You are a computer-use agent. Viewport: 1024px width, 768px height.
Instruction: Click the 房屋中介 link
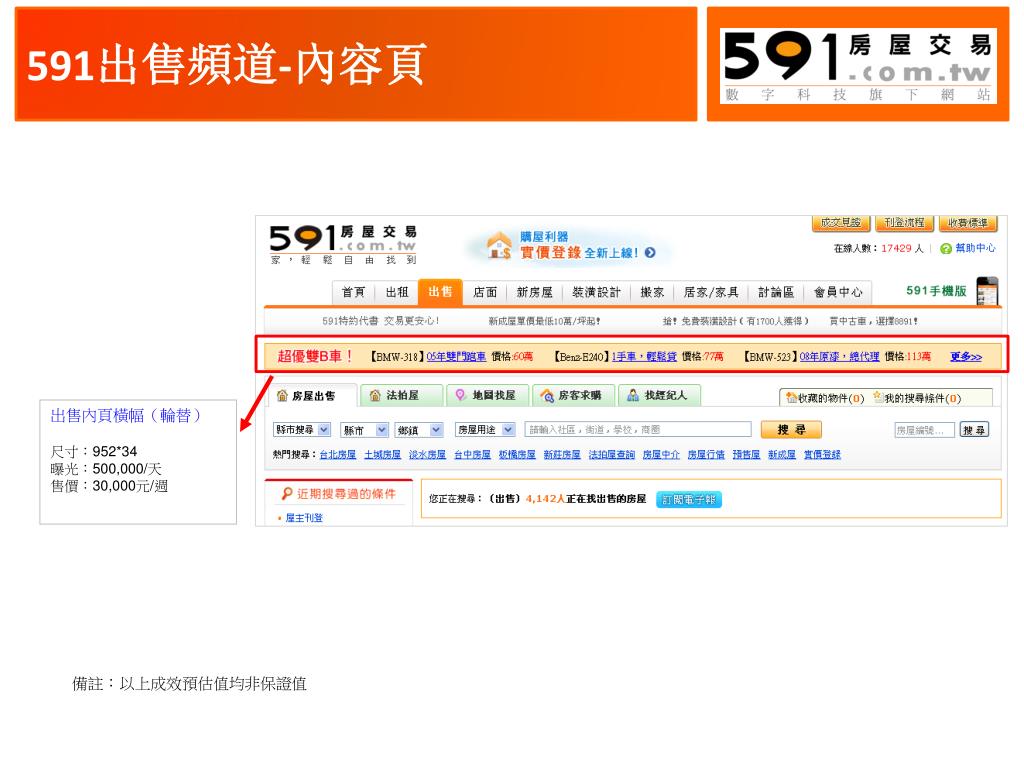[x=661, y=455]
